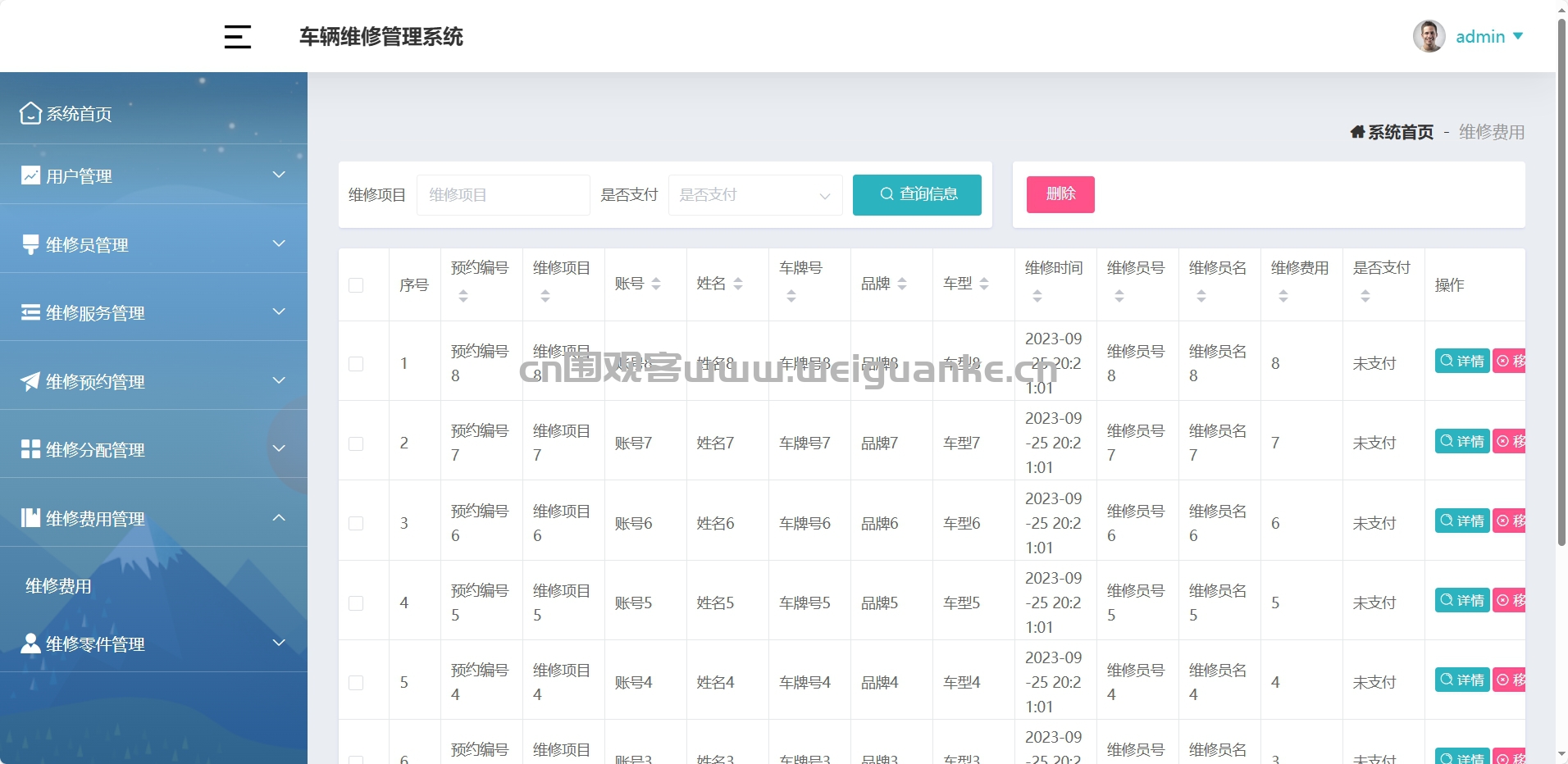Click the 维修服务管理 list icon
Image resolution: width=1568 pixels, height=764 pixels.
click(x=30, y=312)
